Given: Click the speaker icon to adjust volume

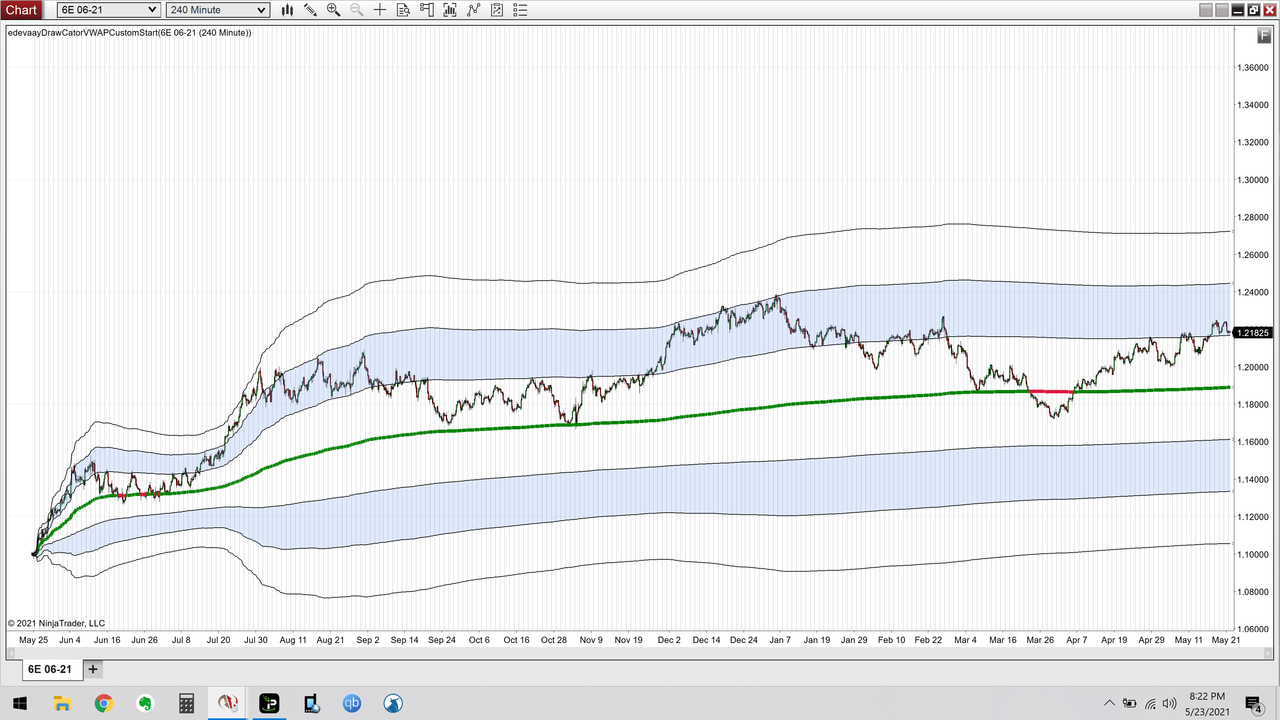Looking at the screenshot, I should click(1168, 704).
